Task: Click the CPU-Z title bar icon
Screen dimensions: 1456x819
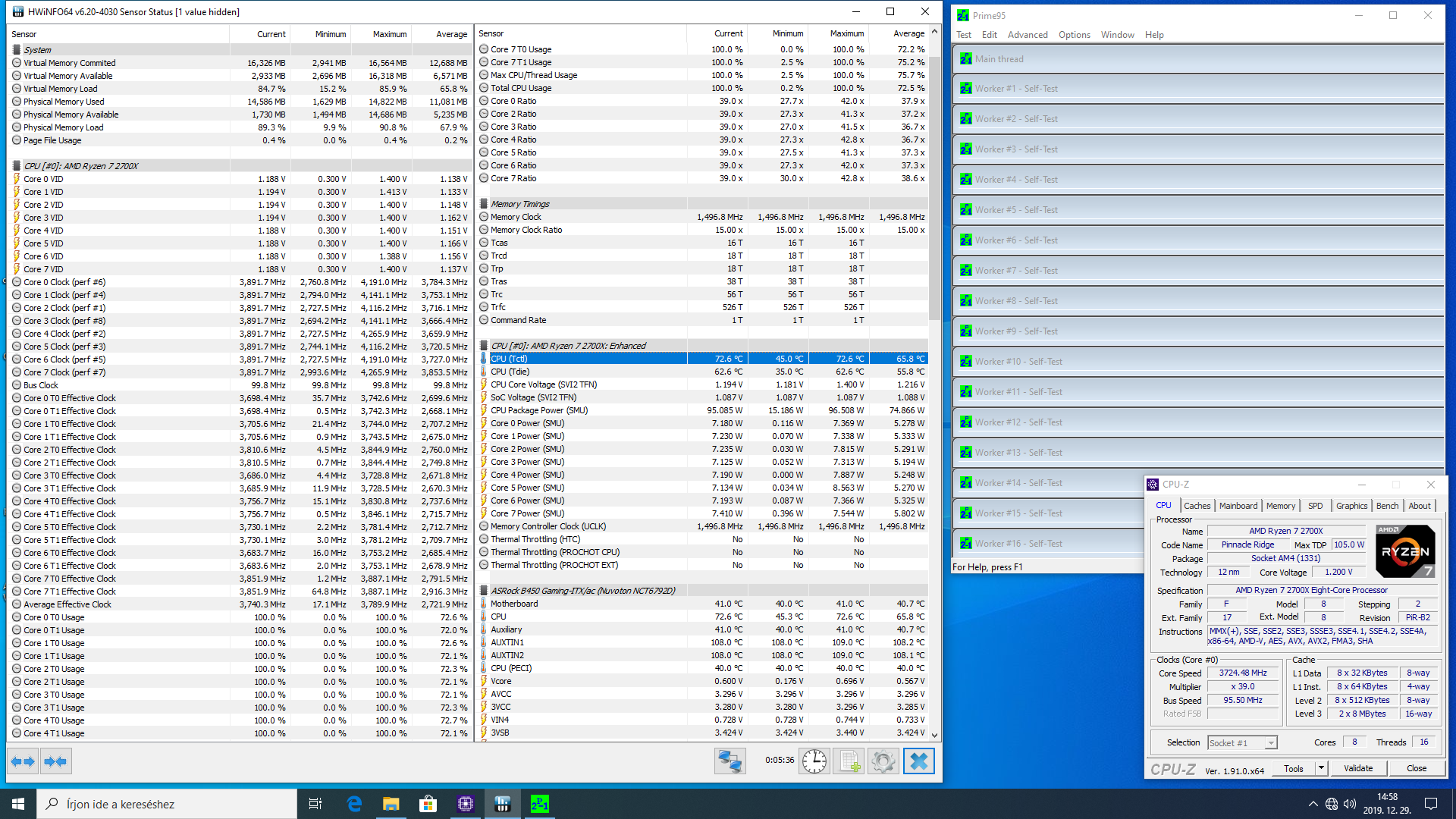Action: [x=1153, y=485]
